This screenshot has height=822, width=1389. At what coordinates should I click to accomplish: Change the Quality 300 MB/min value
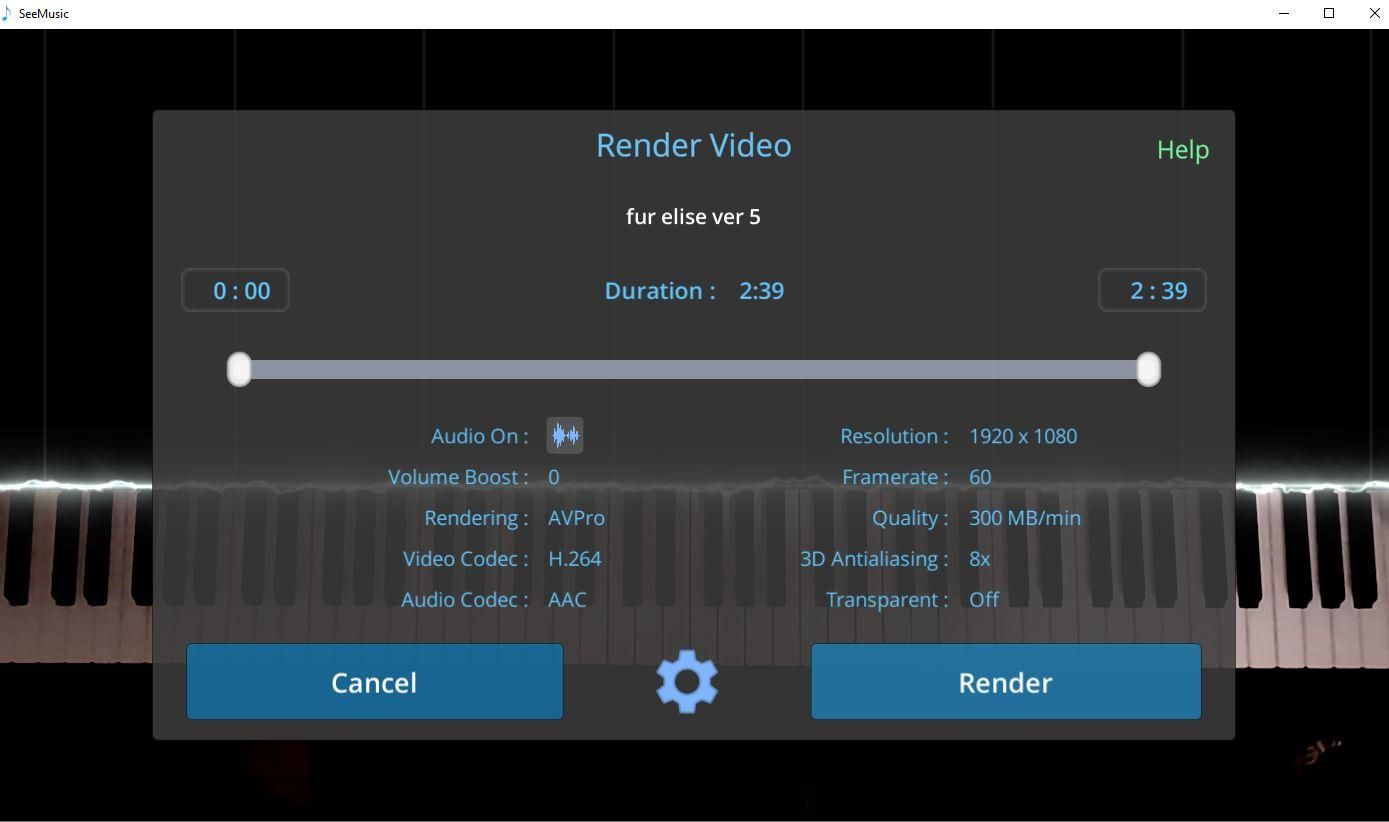pos(1025,518)
